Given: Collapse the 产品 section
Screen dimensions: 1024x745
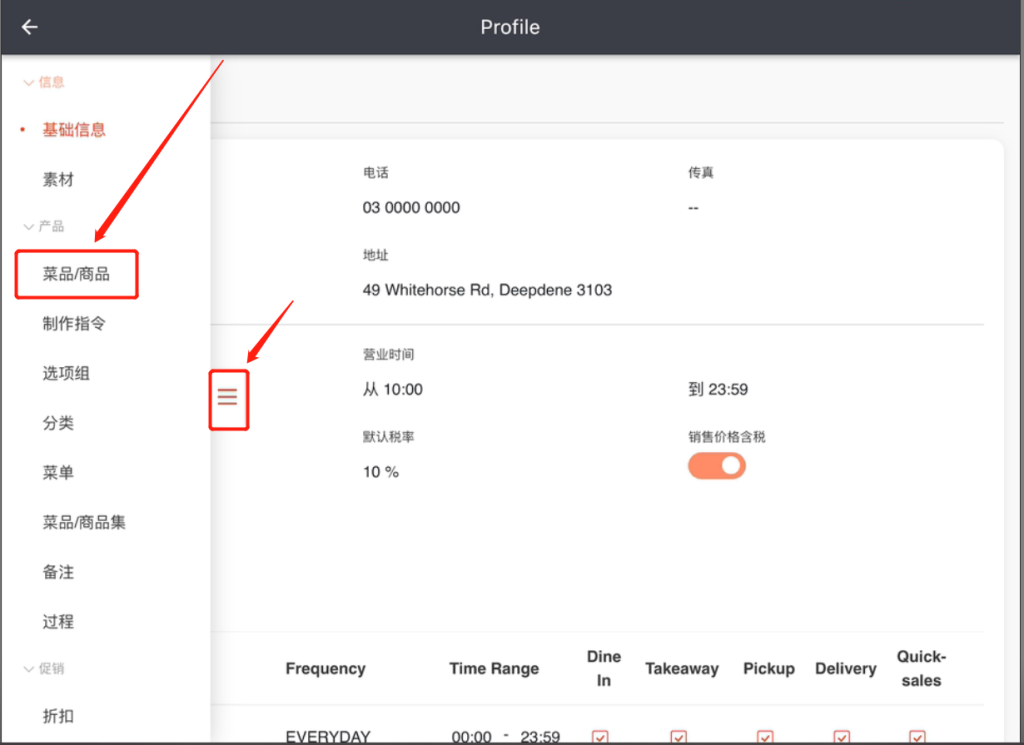Looking at the screenshot, I should [44, 227].
